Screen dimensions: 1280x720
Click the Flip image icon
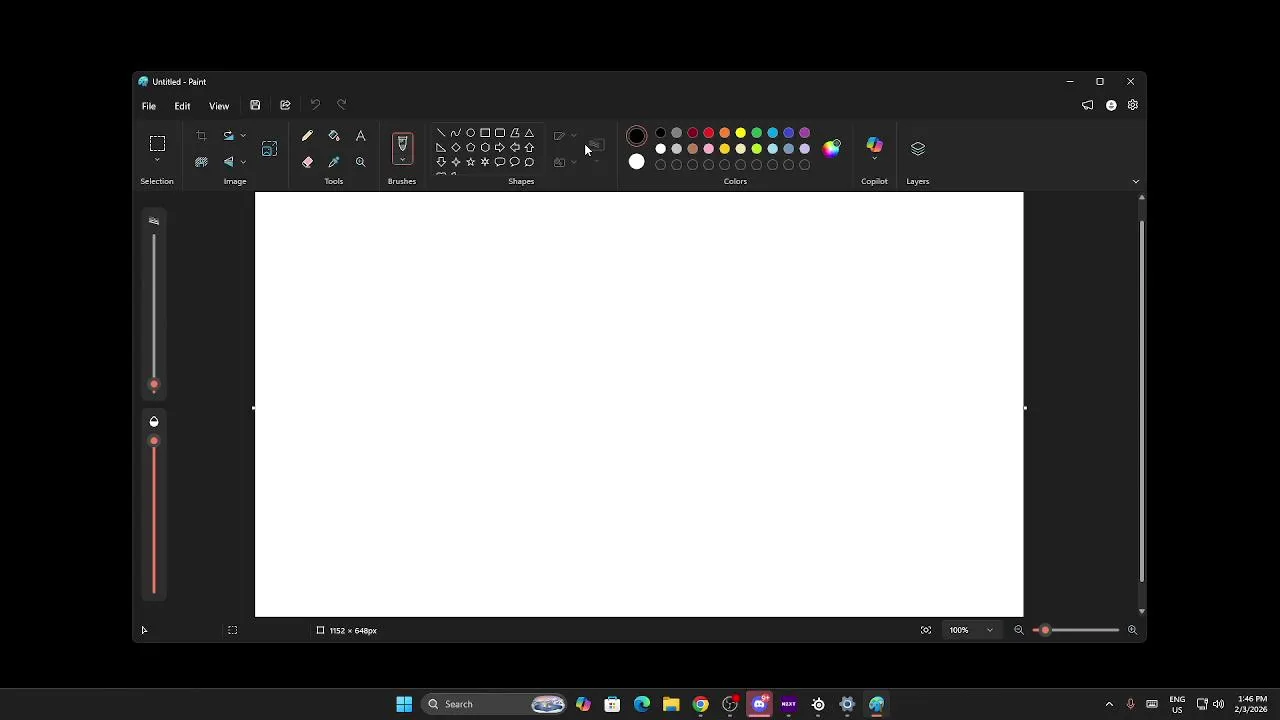(228, 162)
